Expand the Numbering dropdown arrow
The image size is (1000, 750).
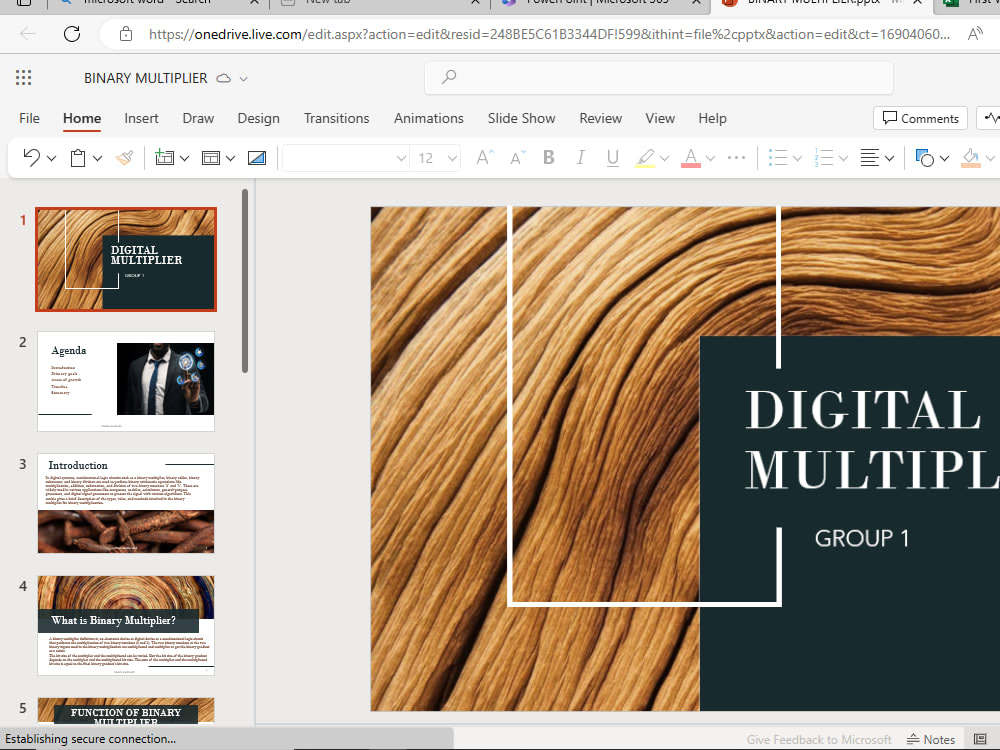click(843, 158)
